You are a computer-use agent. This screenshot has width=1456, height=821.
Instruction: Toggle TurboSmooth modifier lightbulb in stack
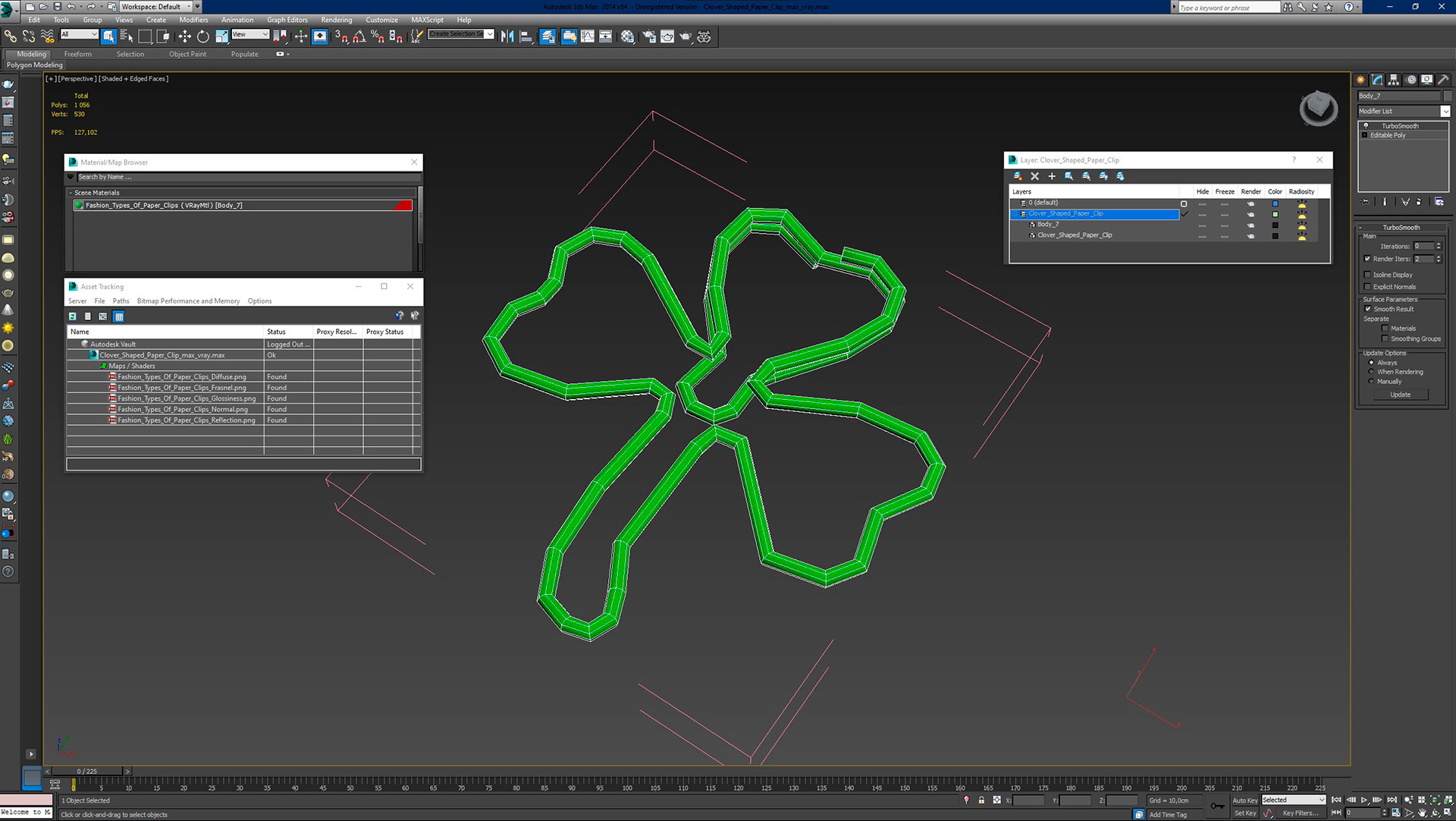pos(1367,126)
